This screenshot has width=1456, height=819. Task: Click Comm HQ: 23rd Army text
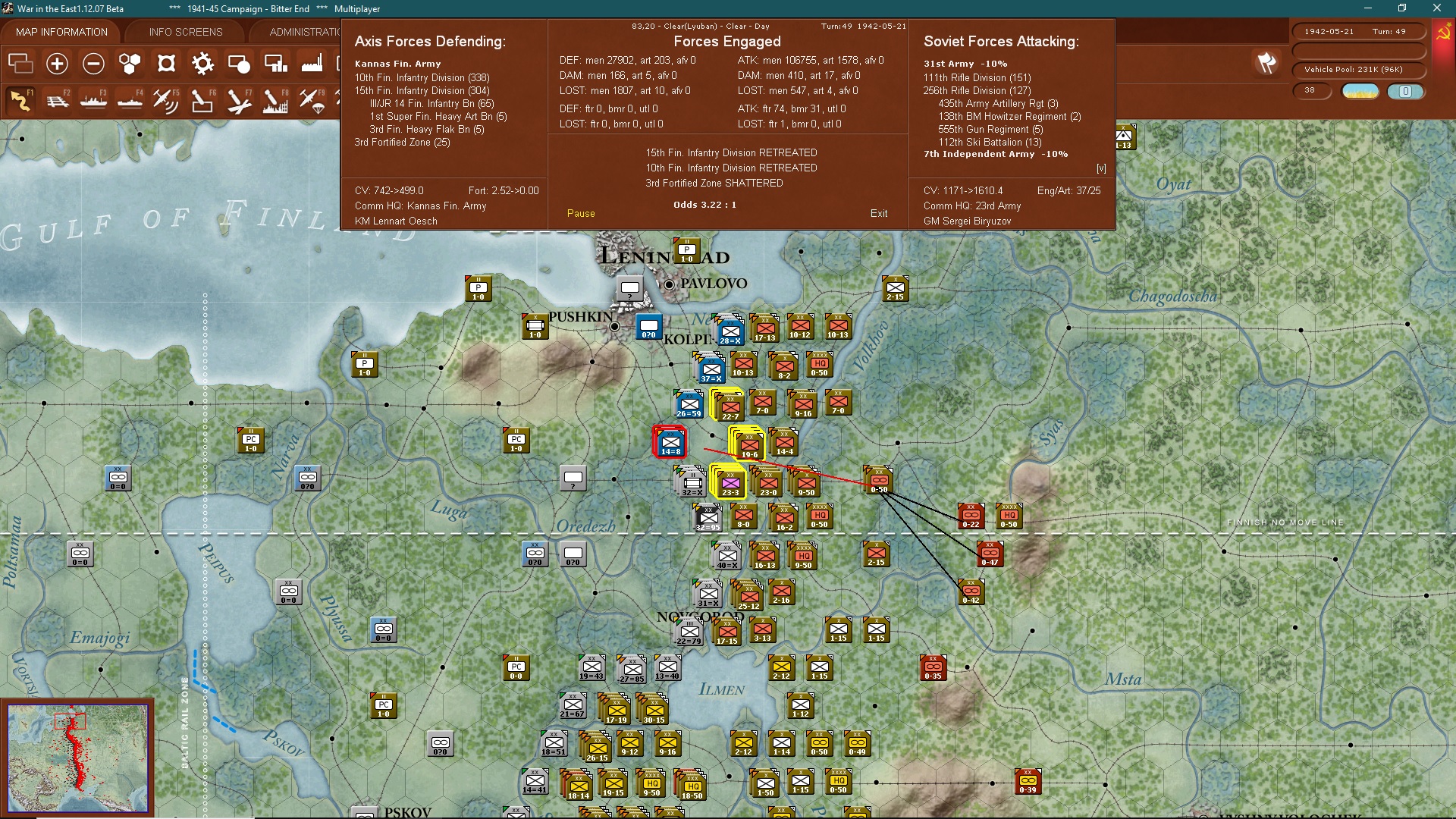[x=972, y=206]
